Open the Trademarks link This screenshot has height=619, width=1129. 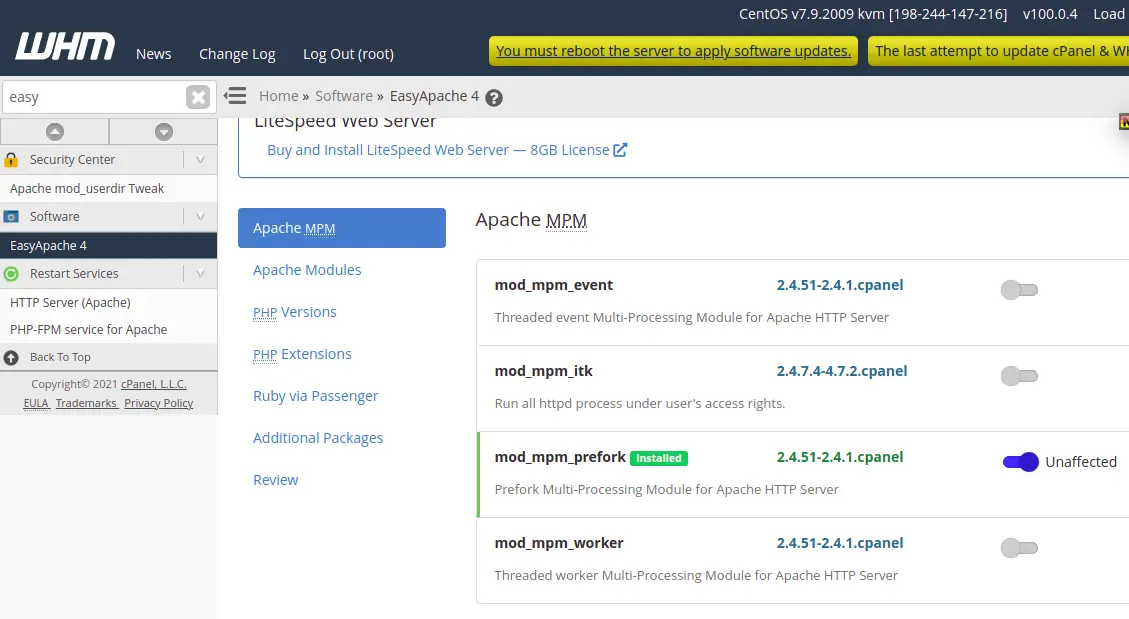86,403
